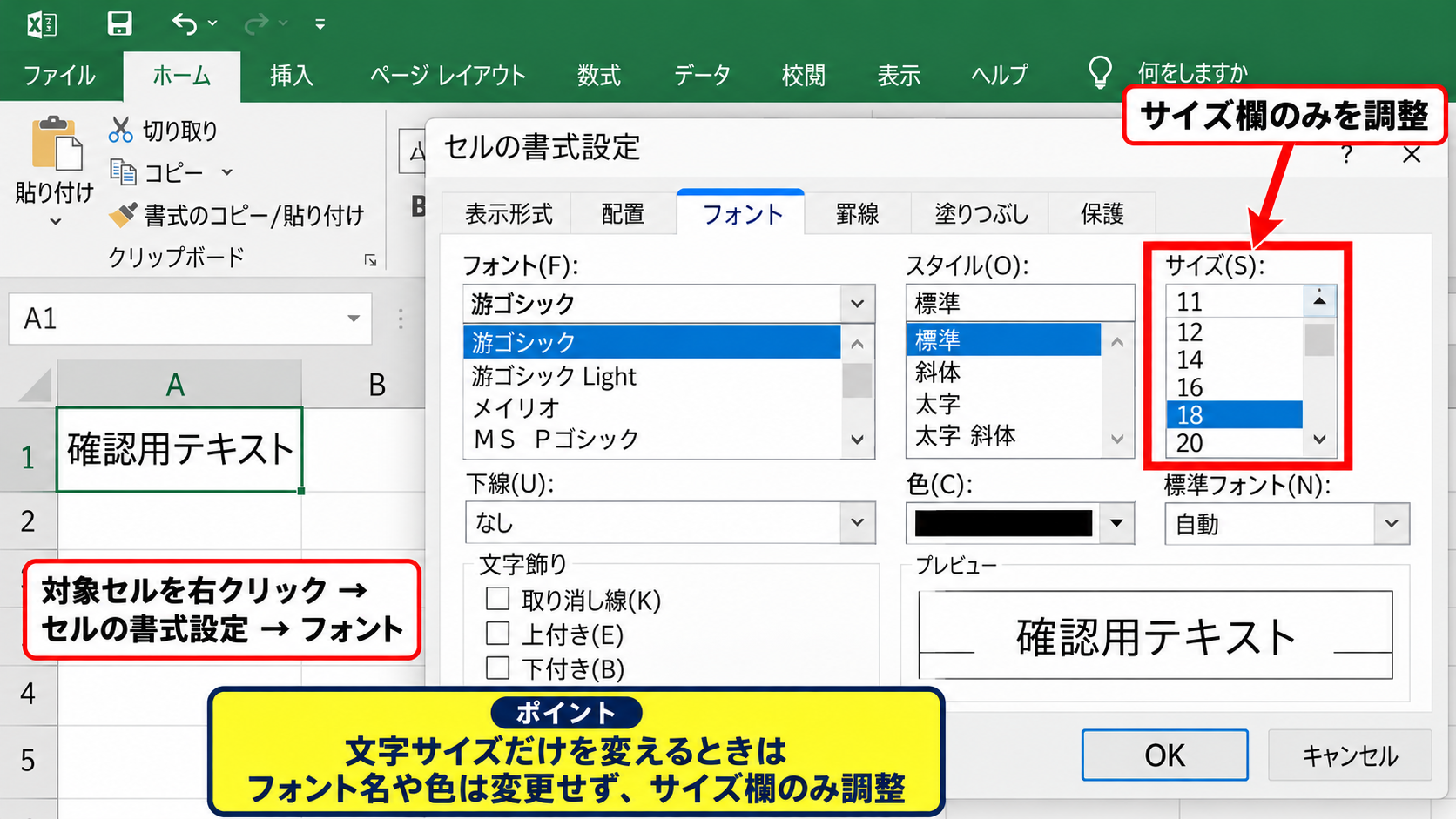Switch to the ページ レイアウト ribbon tab

point(448,76)
